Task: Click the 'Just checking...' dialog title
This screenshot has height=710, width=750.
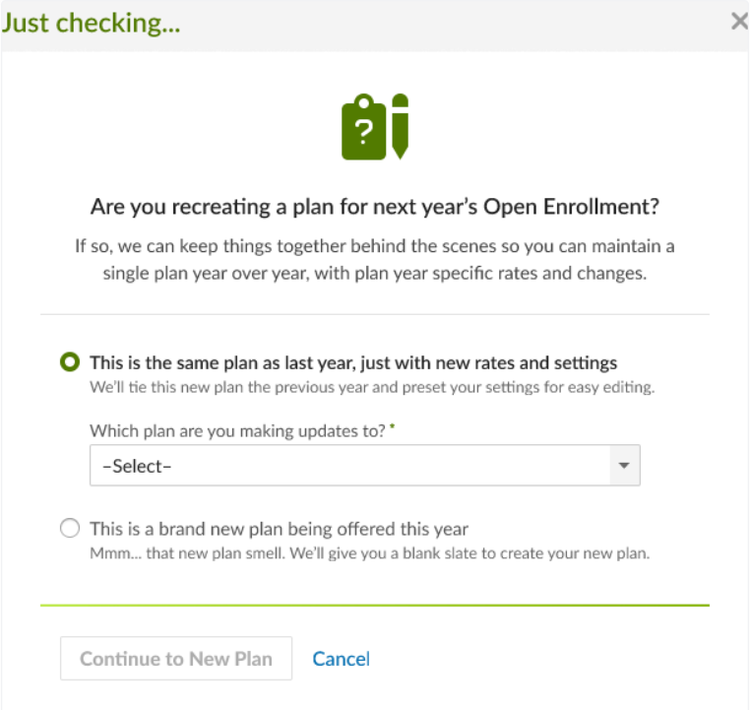Action: tap(91, 23)
